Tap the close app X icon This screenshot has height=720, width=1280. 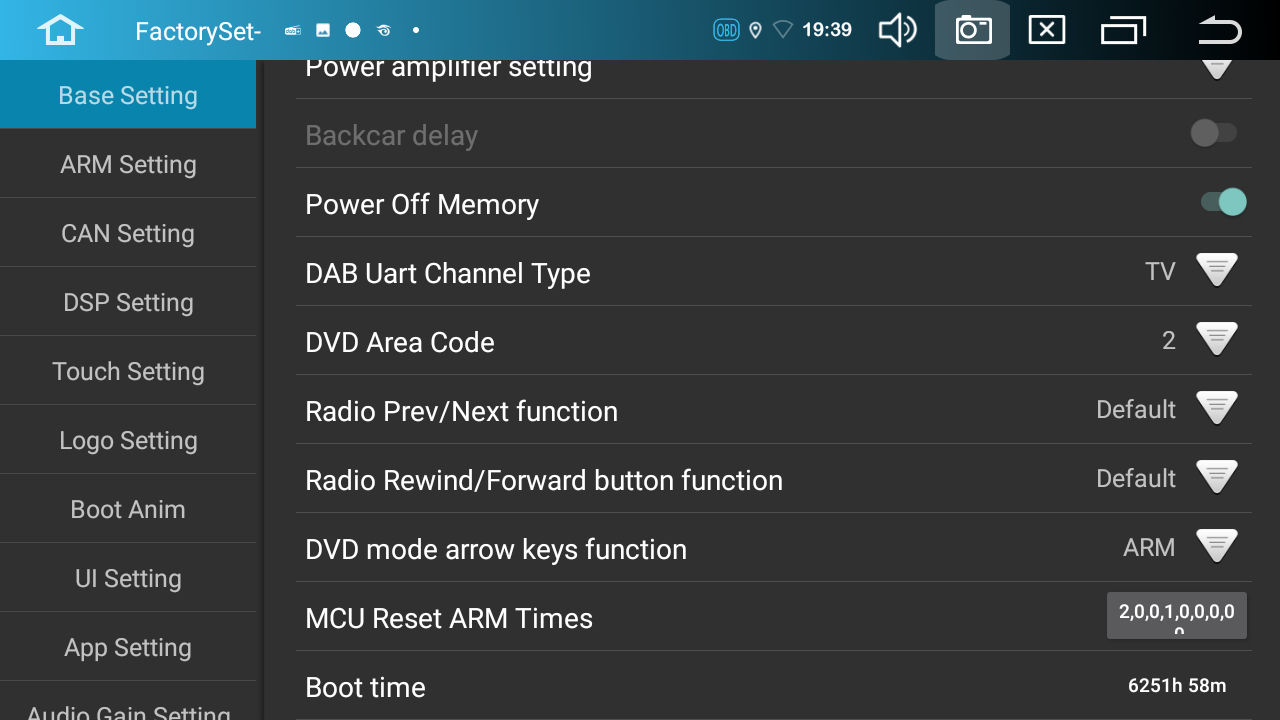(1046, 30)
